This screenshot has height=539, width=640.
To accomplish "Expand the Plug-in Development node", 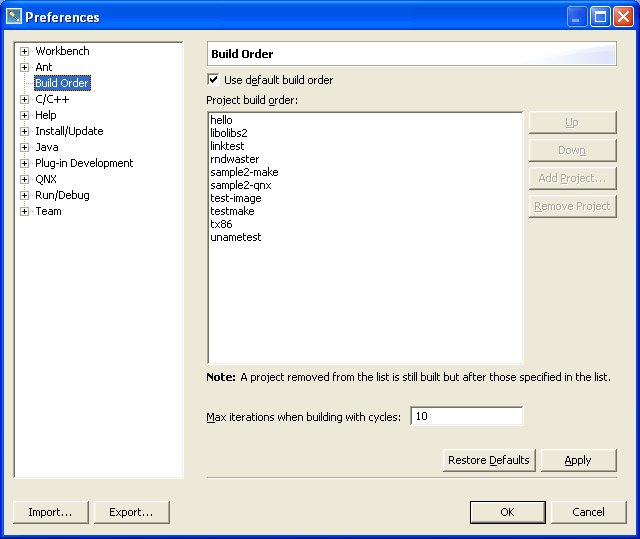I will (x=24, y=163).
